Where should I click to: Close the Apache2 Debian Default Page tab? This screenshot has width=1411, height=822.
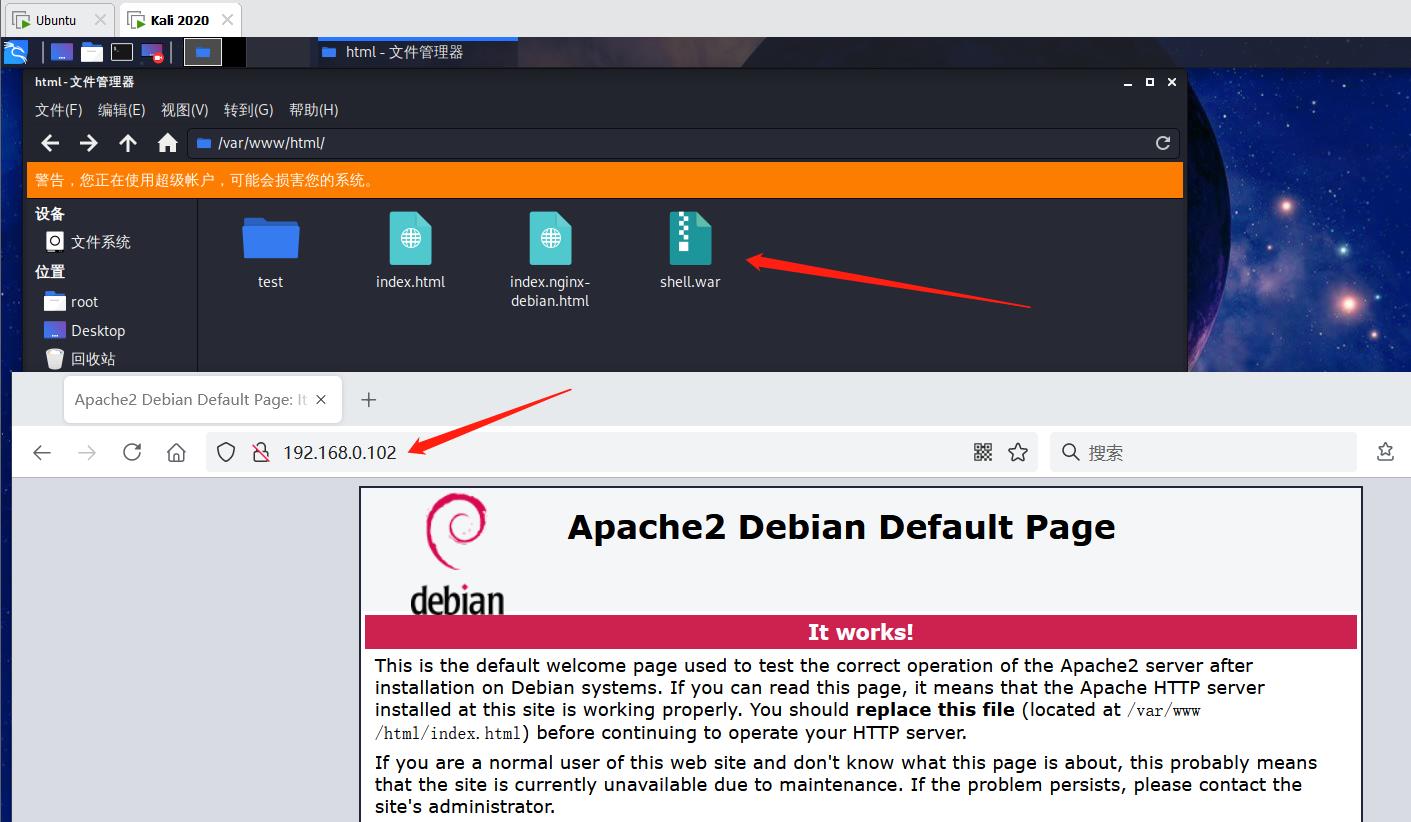pos(321,400)
